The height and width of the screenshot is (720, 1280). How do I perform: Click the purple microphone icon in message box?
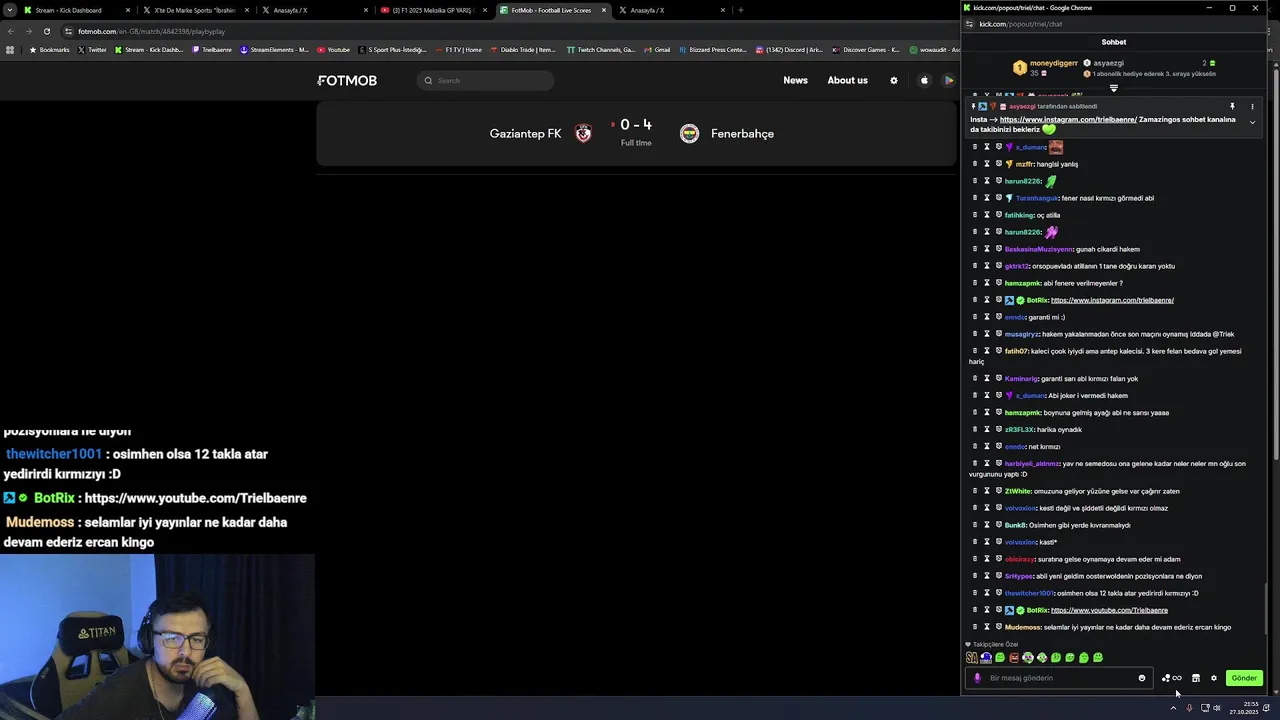tap(978, 678)
